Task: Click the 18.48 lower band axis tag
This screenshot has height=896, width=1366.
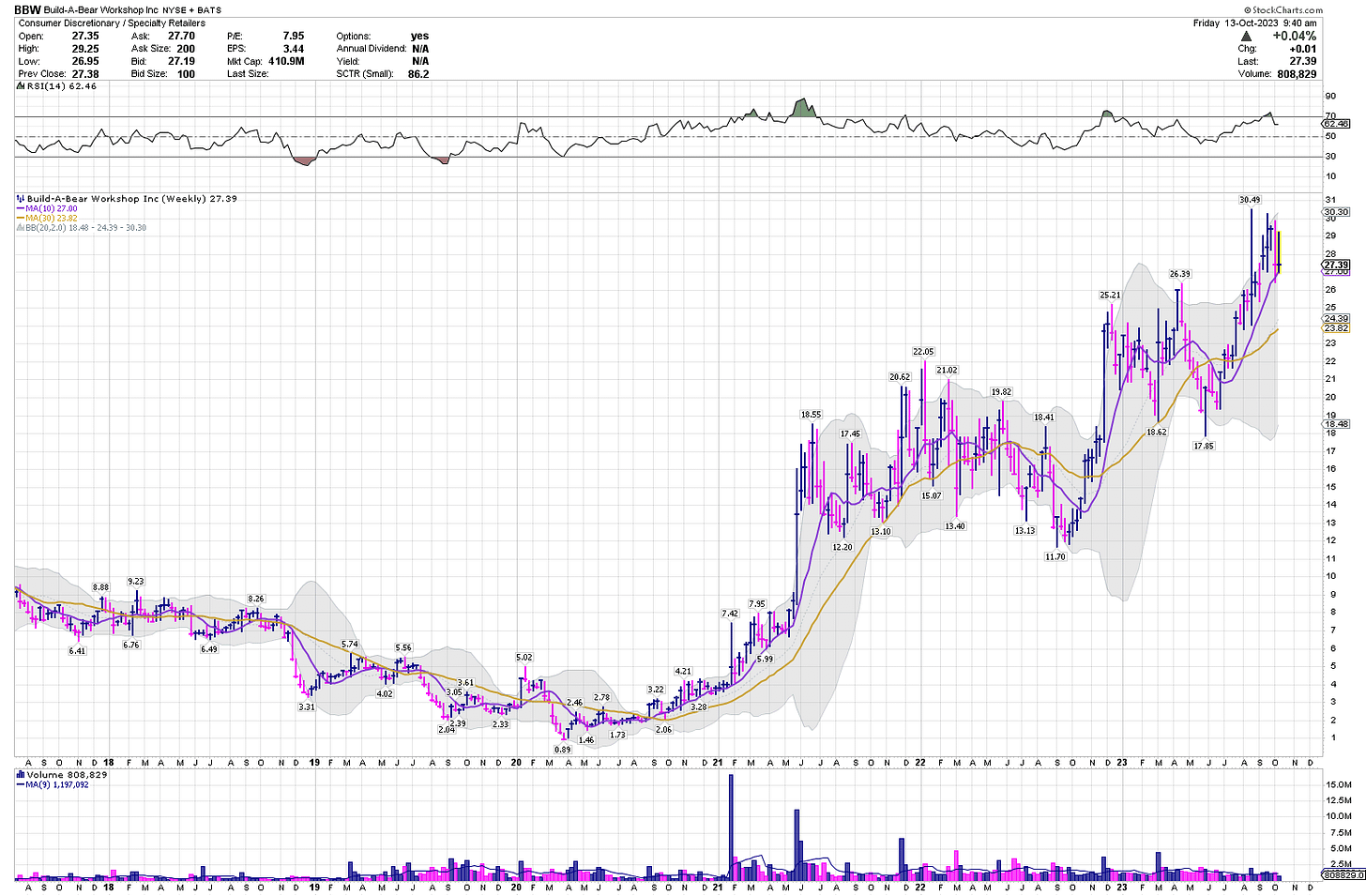Action: pyautogui.click(x=1336, y=424)
